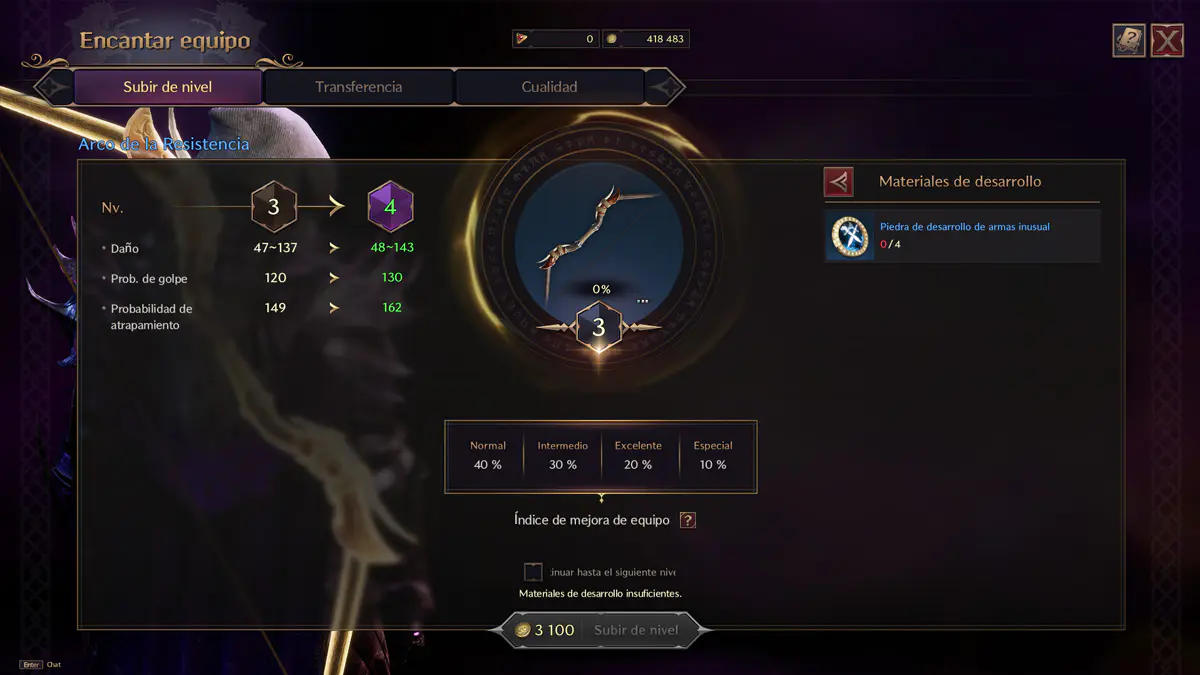Click the right tab navigation arrow
1200x675 pixels.
coord(666,87)
